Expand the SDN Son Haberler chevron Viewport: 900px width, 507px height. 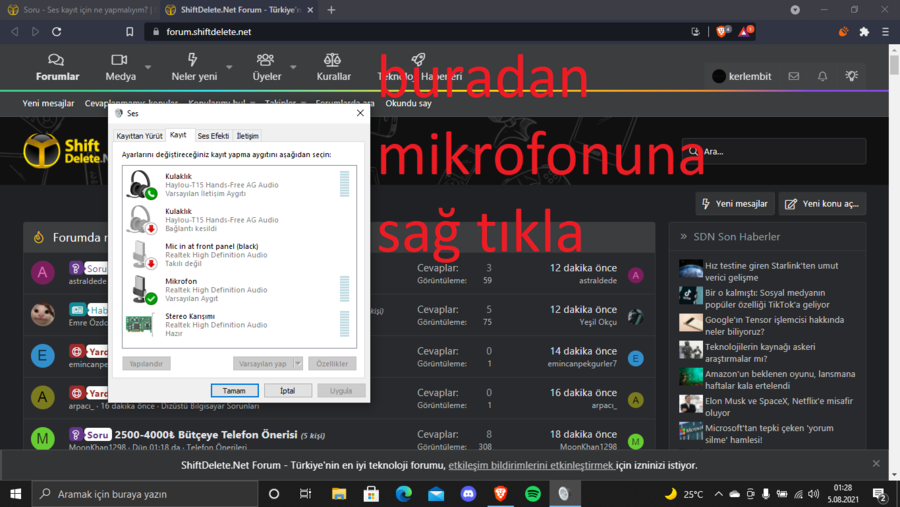tap(684, 237)
